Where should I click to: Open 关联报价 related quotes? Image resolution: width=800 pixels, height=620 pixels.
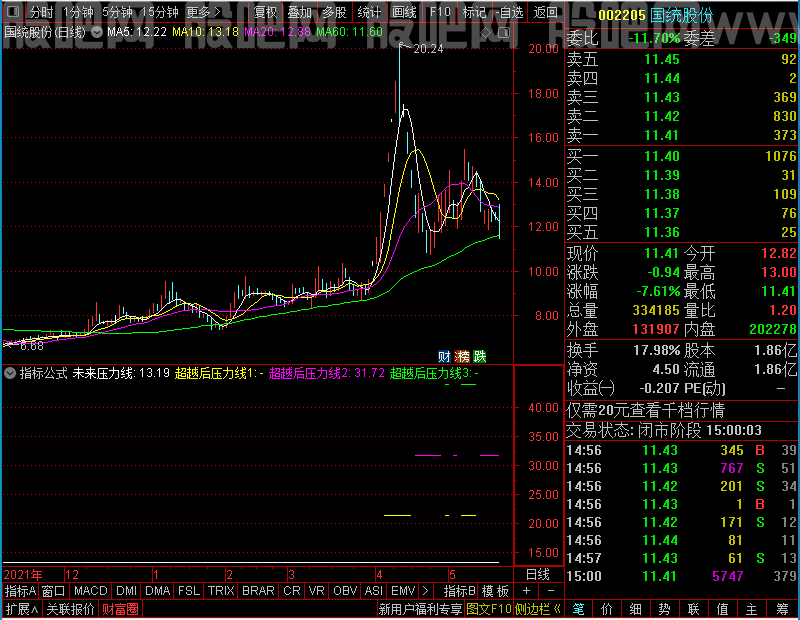click(70, 609)
